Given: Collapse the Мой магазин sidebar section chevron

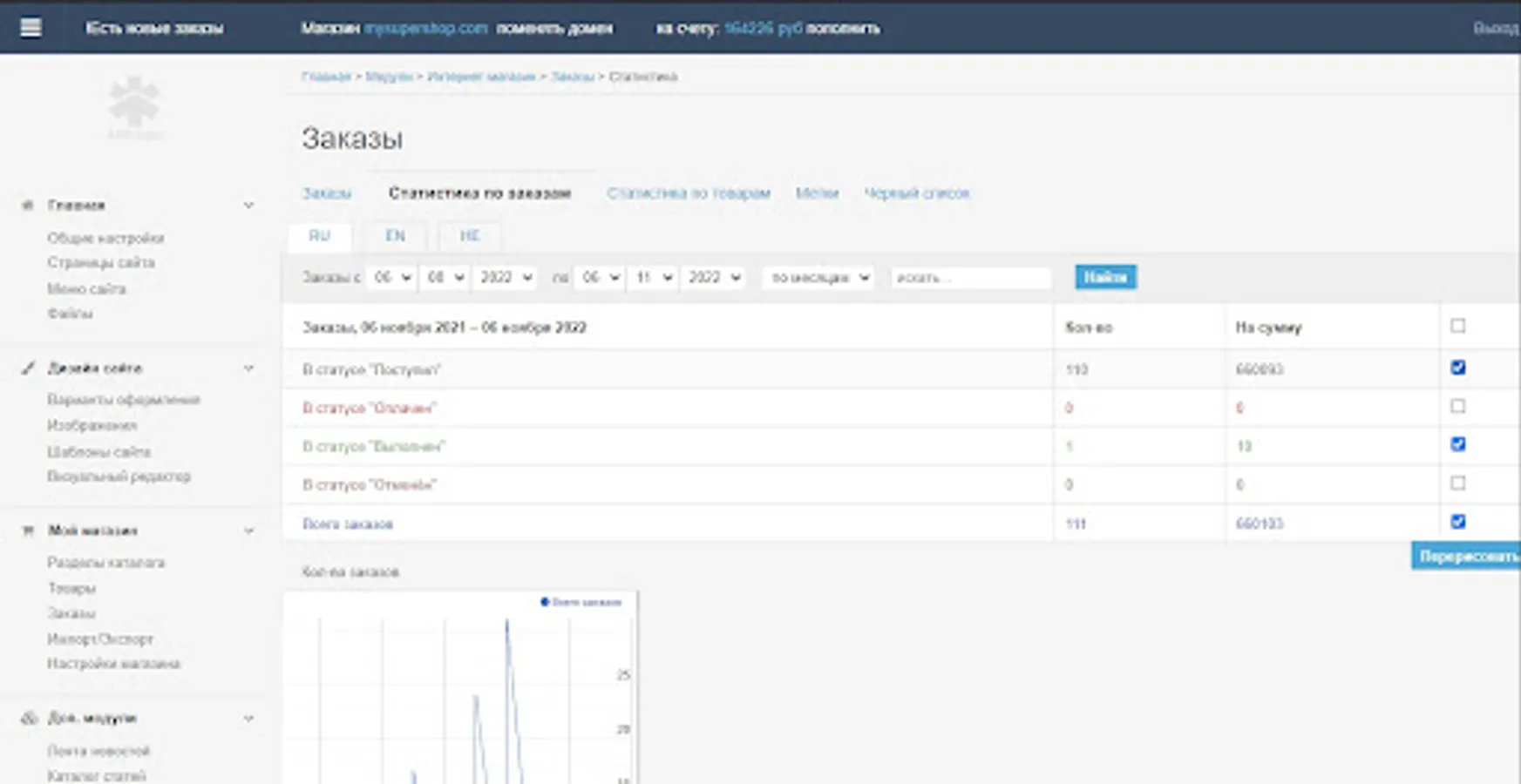Looking at the screenshot, I should point(248,531).
